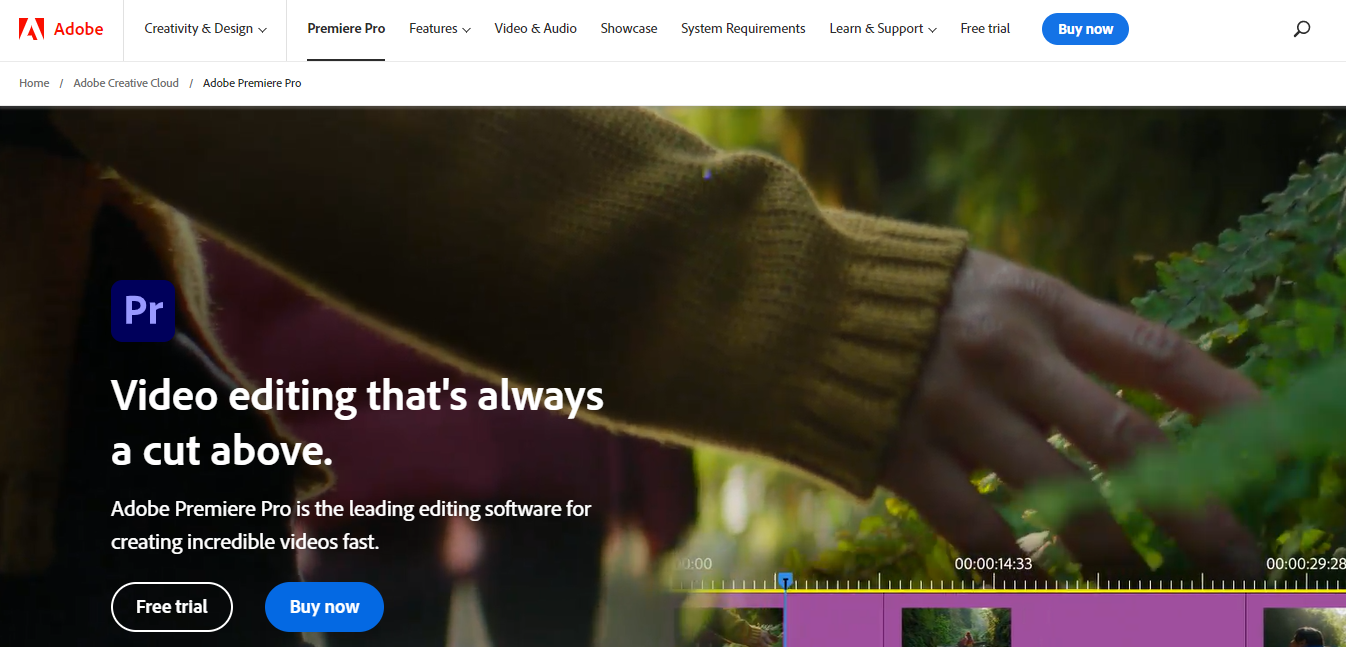Select the Premiere Pro nav tab
1346x647 pixels.
[346, 29]
